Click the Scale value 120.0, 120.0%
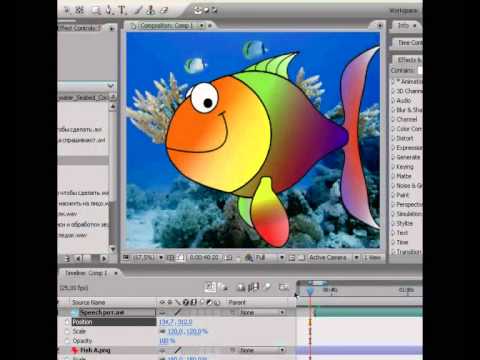Viewport: 480px width, 360px height. point(188,331)
